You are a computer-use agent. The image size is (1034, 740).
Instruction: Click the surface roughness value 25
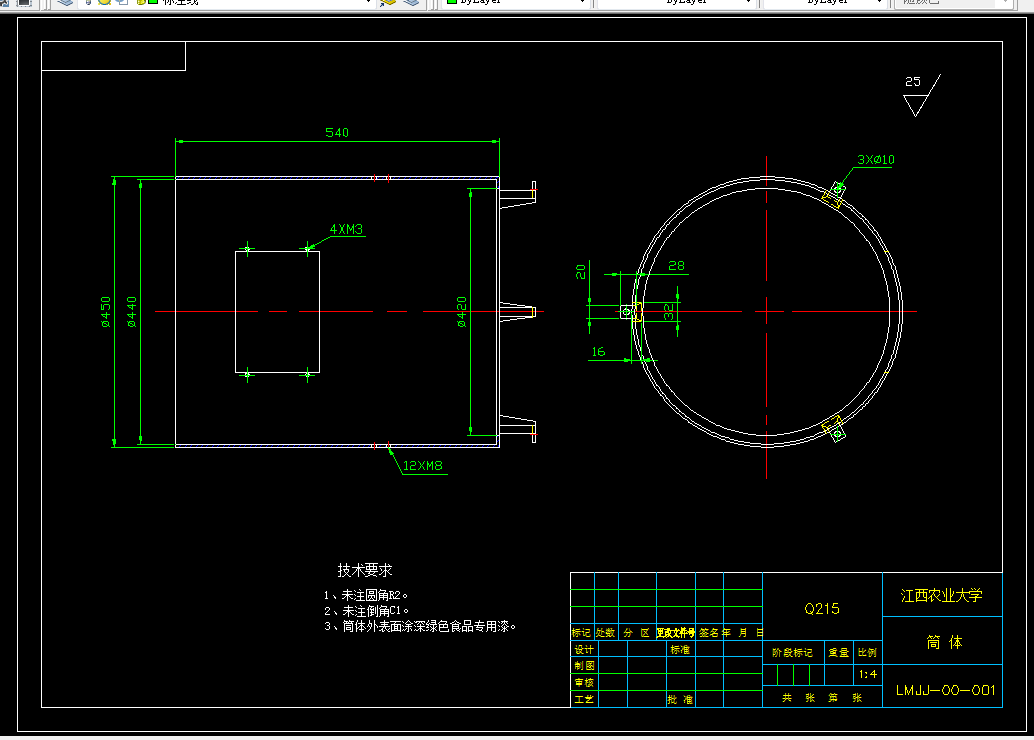tap(913, 82)
